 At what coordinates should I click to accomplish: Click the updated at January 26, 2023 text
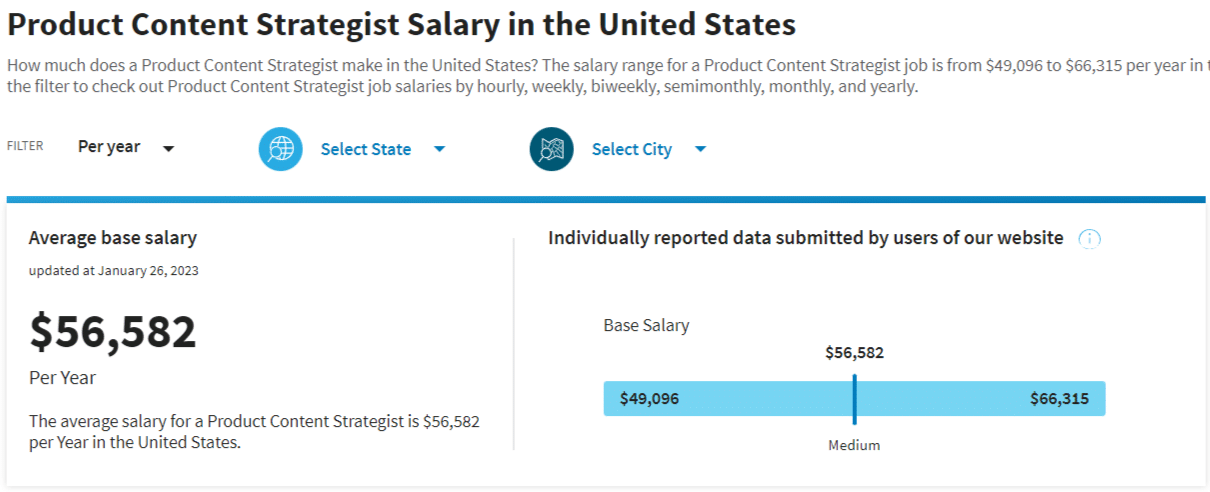click(113, 270)
